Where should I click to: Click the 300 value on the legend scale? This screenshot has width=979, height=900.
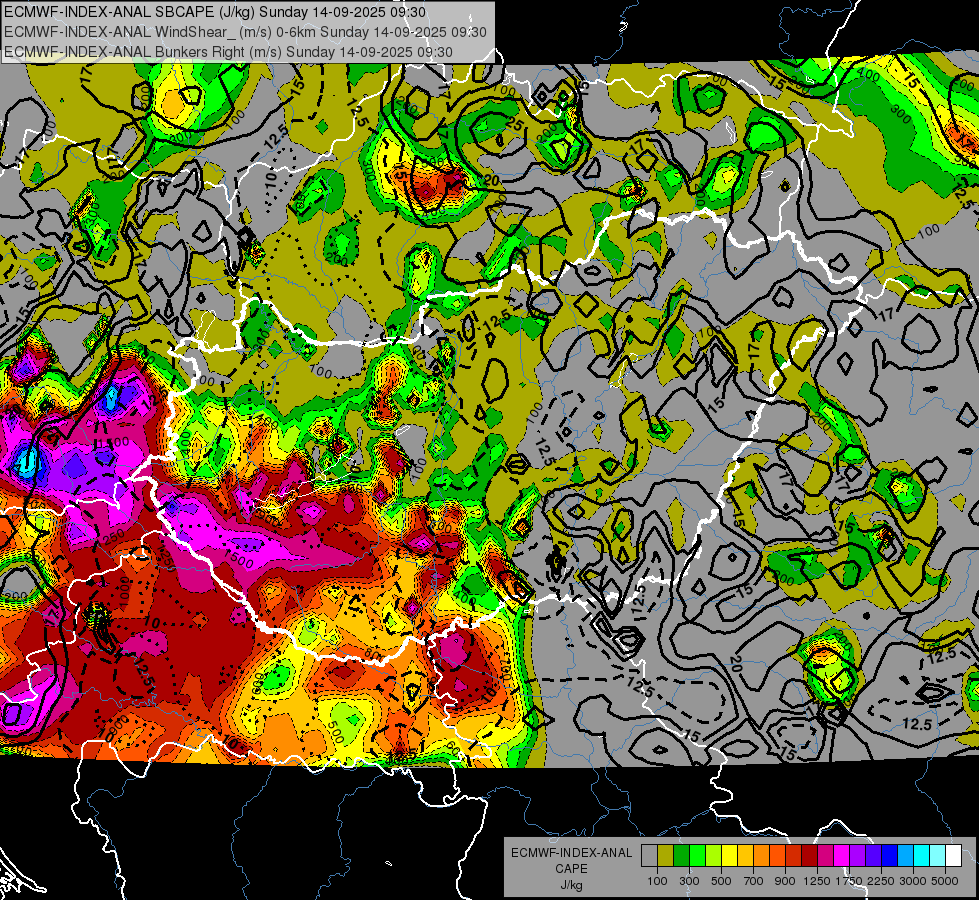pyautogui.click(x=689, y=881)
